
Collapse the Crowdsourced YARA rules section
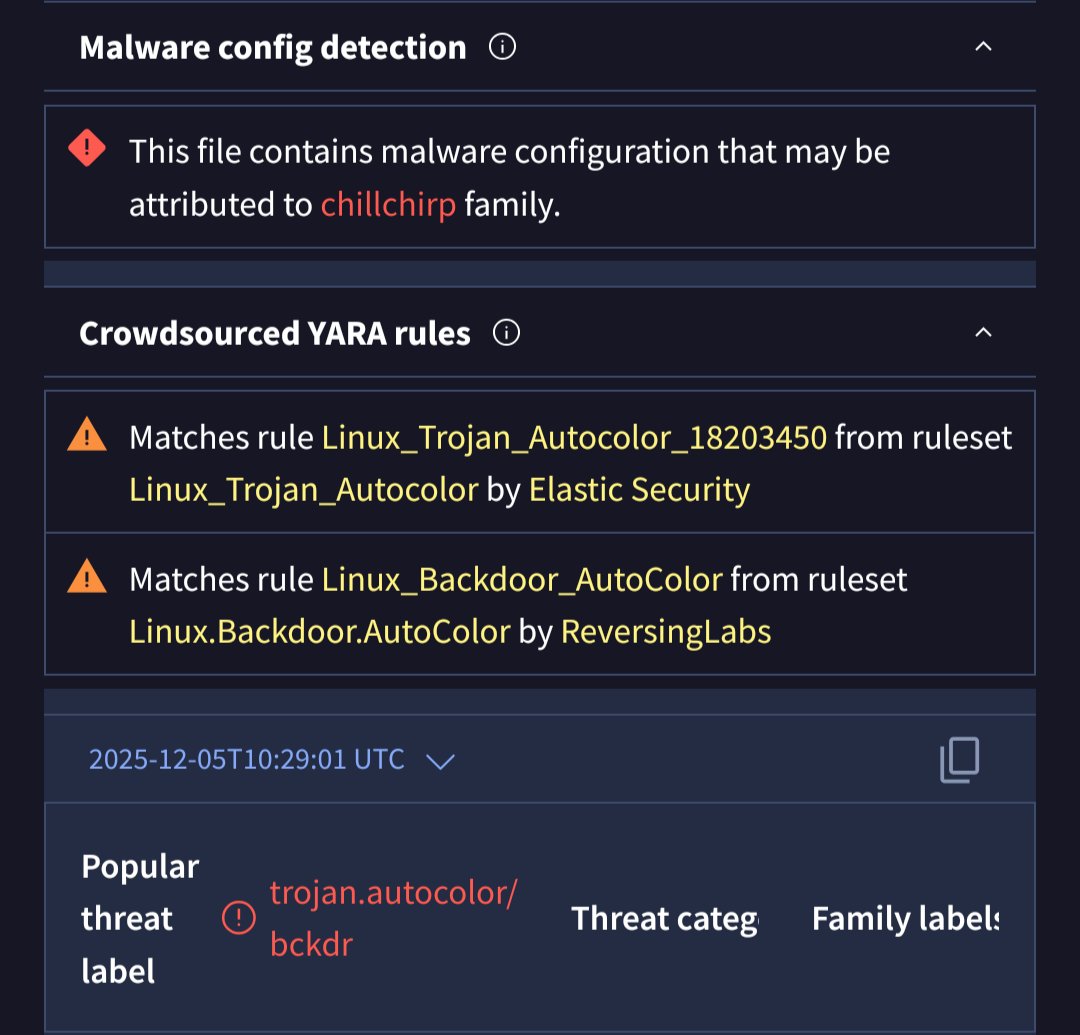pyautogui.click(x=983, y=333)
